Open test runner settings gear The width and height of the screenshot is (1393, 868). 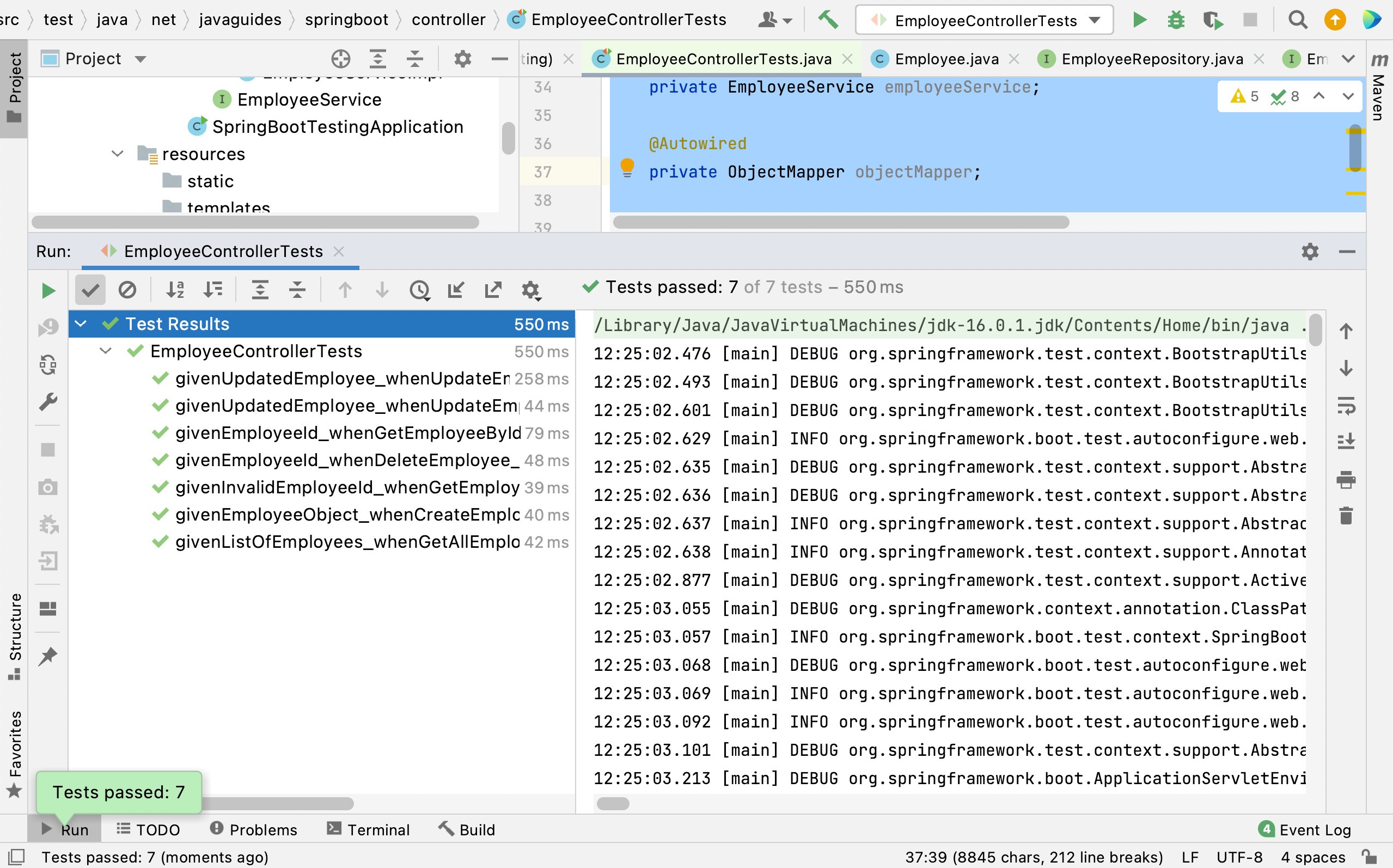pos(530,290)
